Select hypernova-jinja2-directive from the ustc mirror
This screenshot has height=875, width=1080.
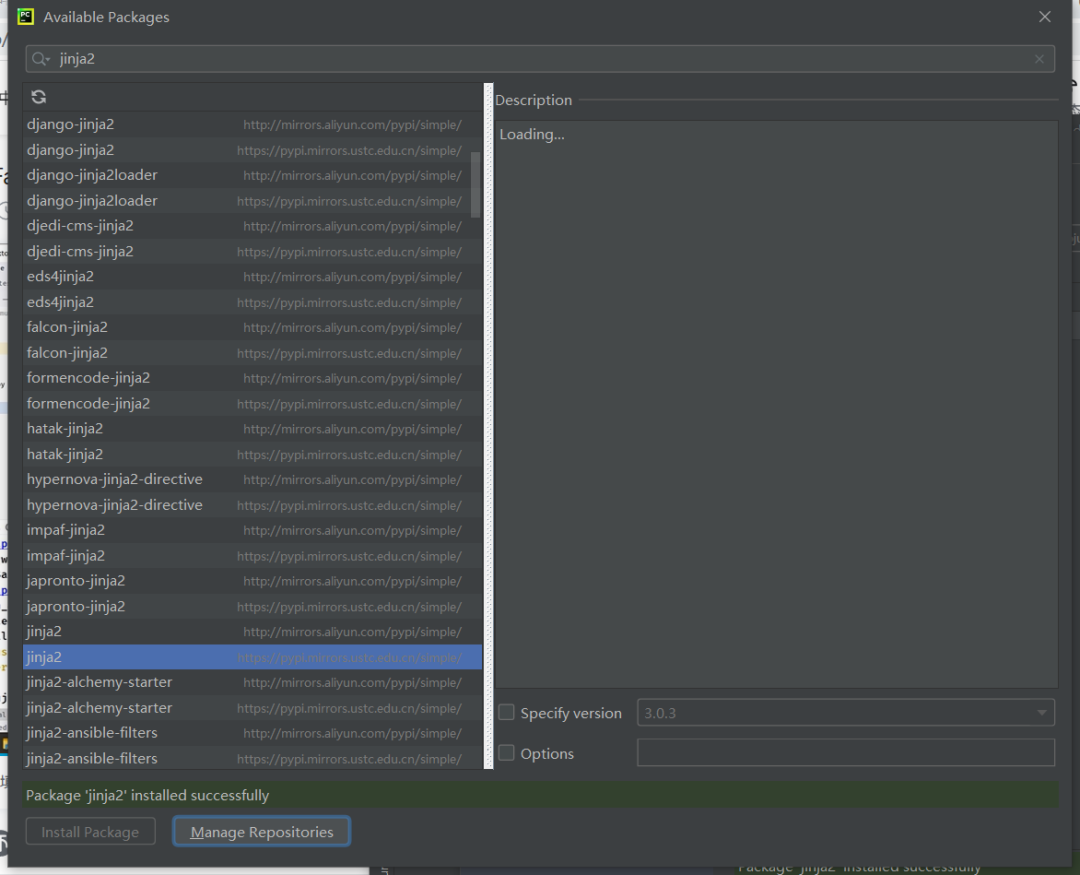[252, 505]
